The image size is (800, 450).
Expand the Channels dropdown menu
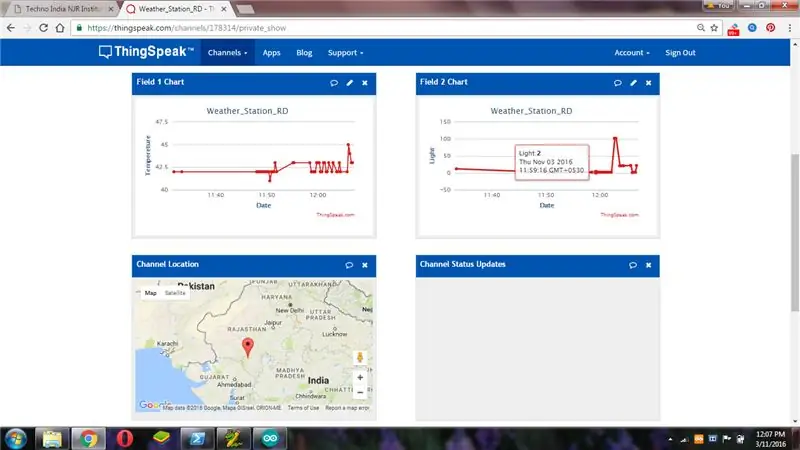click(228, 53)
